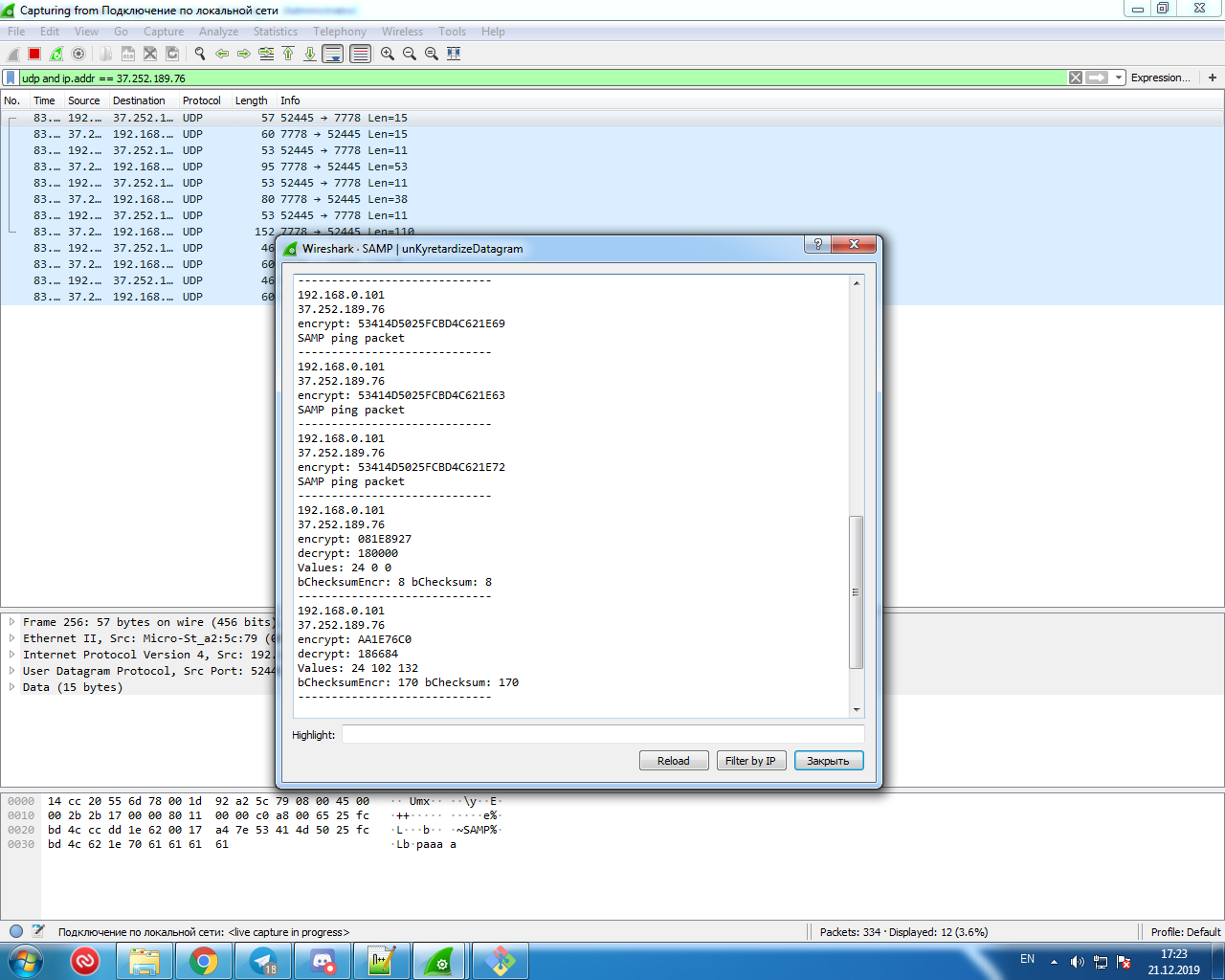Toggle auto-scroll during live capture
The height and width of the screenshot is (980, 1225).
(x=332, y=55)
